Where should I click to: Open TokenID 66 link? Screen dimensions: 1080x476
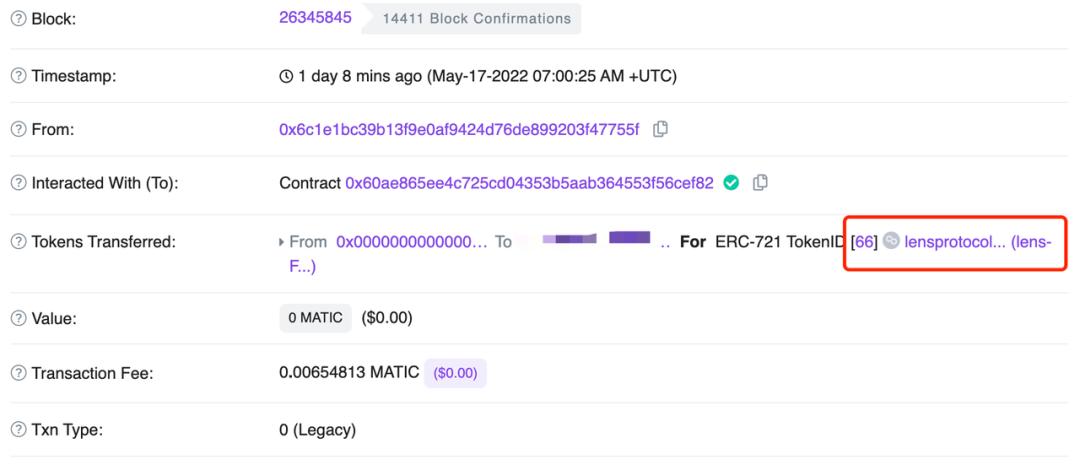(x=864, y=242)
